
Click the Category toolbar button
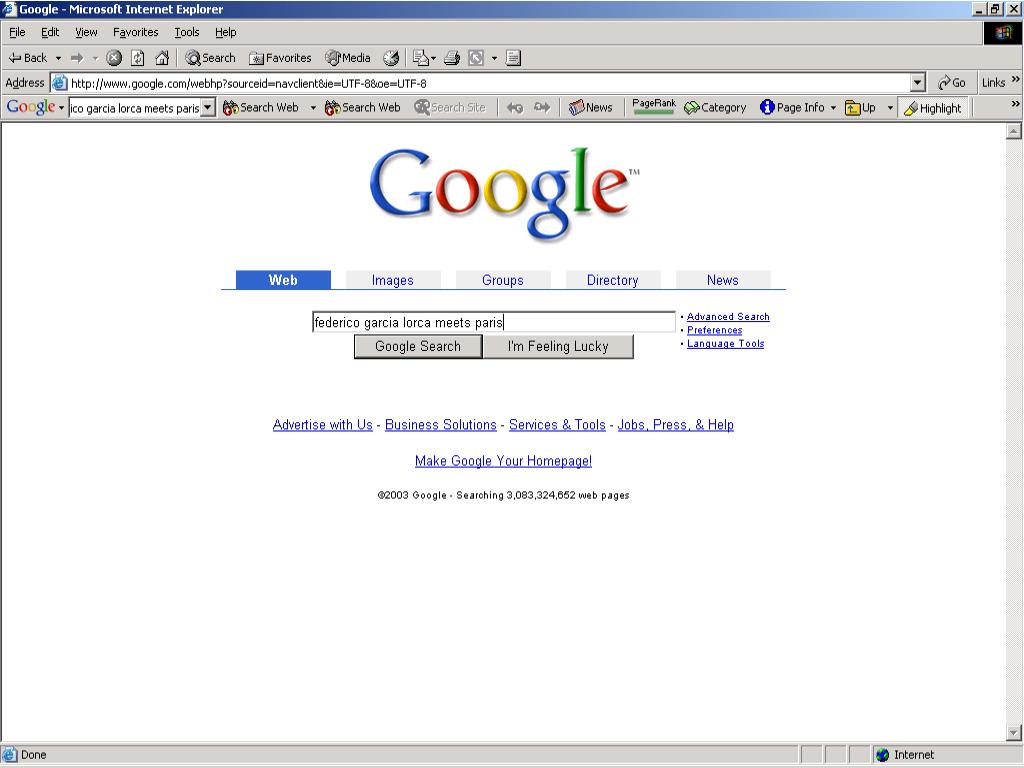tap(715, 108)
